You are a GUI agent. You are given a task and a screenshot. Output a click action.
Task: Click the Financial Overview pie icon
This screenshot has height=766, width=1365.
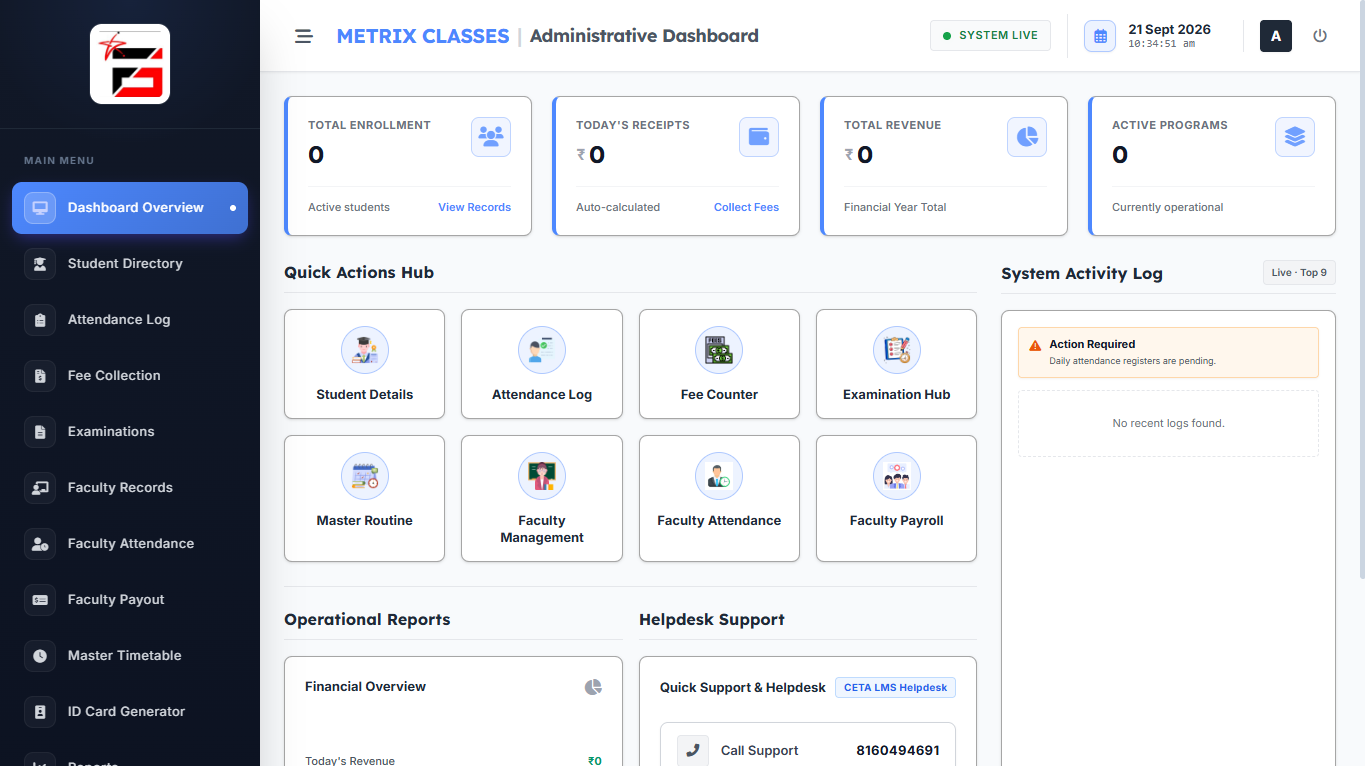pyautogui.click(x=593, y=687)
